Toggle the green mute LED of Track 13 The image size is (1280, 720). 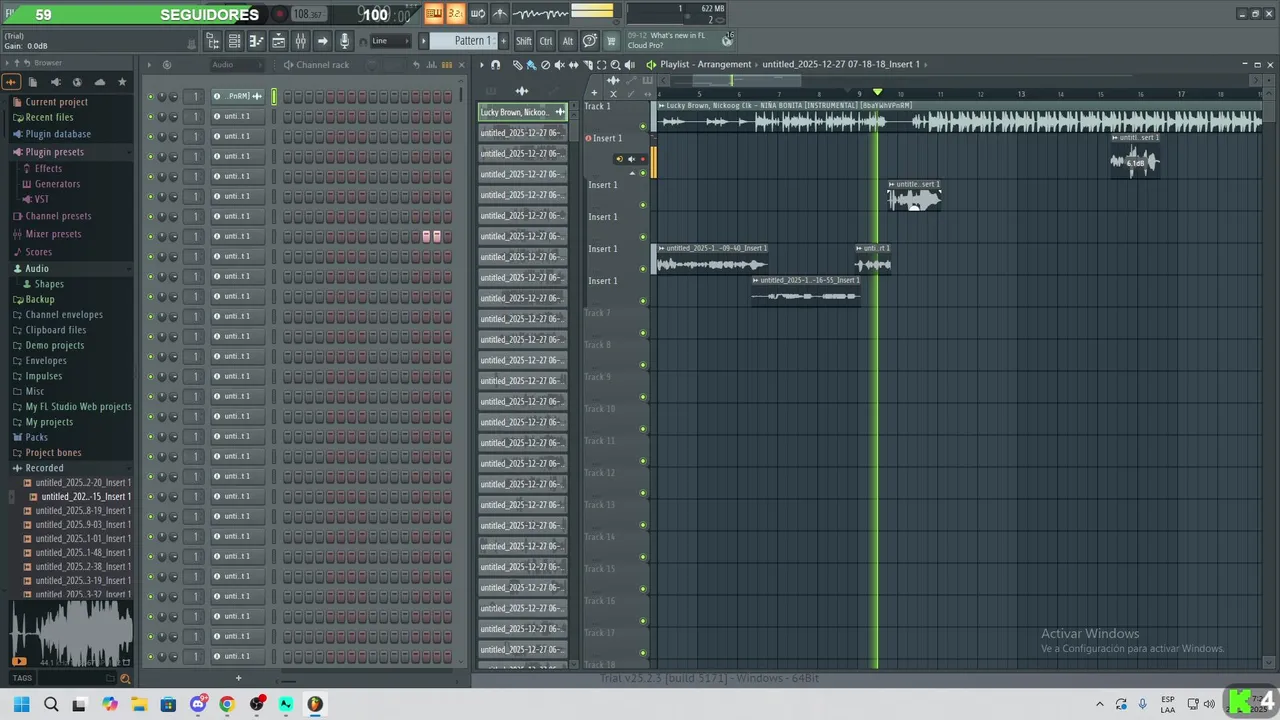[x=643, y=525]
